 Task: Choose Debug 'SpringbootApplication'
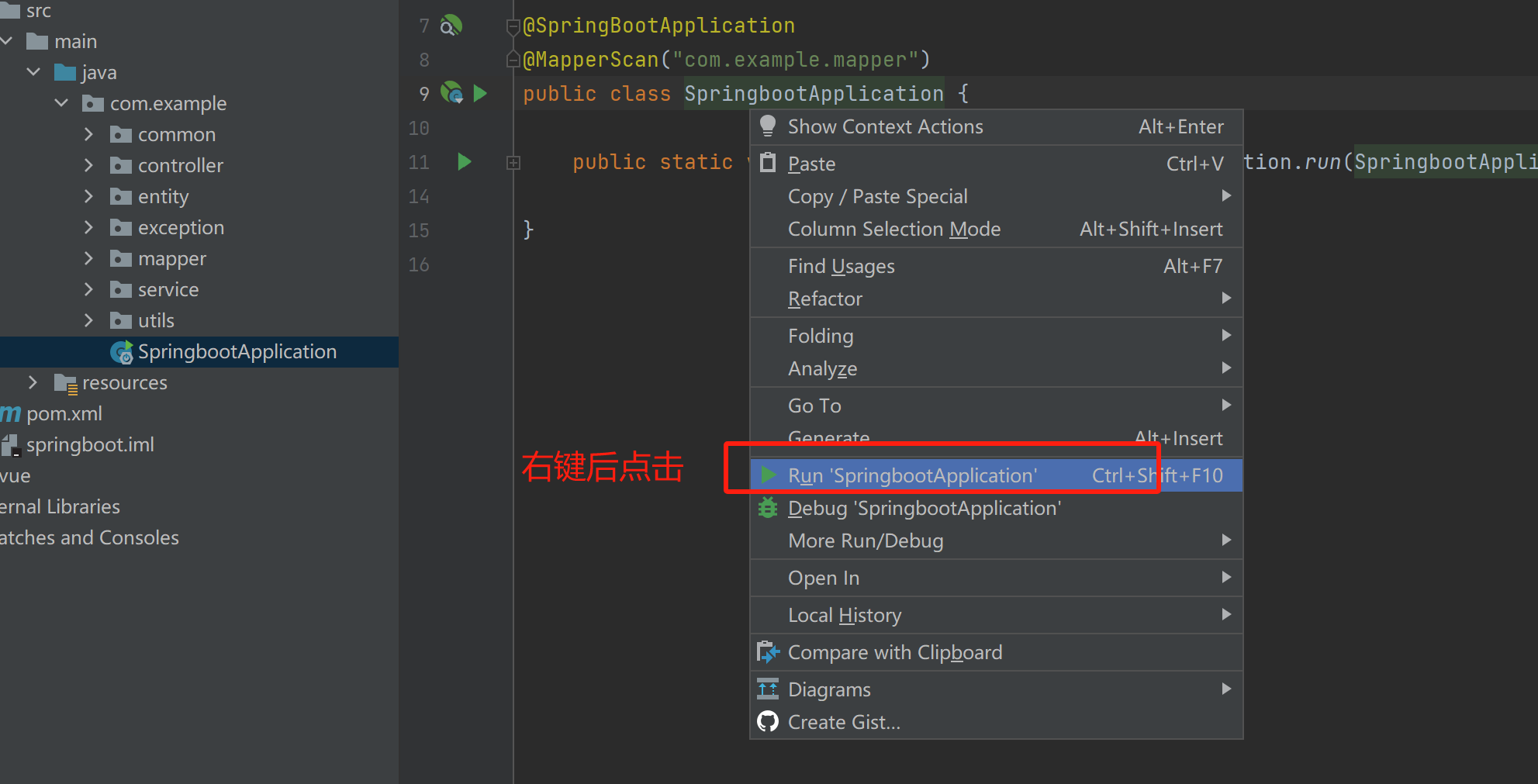click(997, 508)
